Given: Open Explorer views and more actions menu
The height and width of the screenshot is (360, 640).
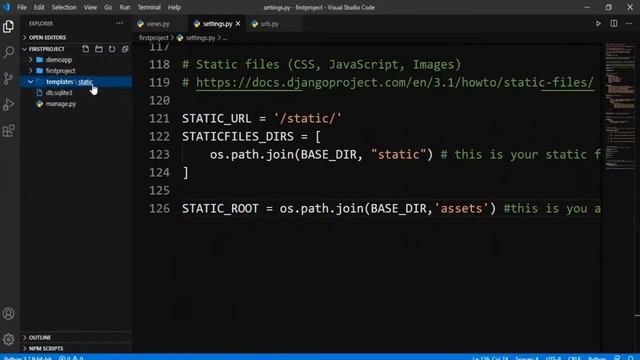Looking at the screenshot, I should [119, 23].
